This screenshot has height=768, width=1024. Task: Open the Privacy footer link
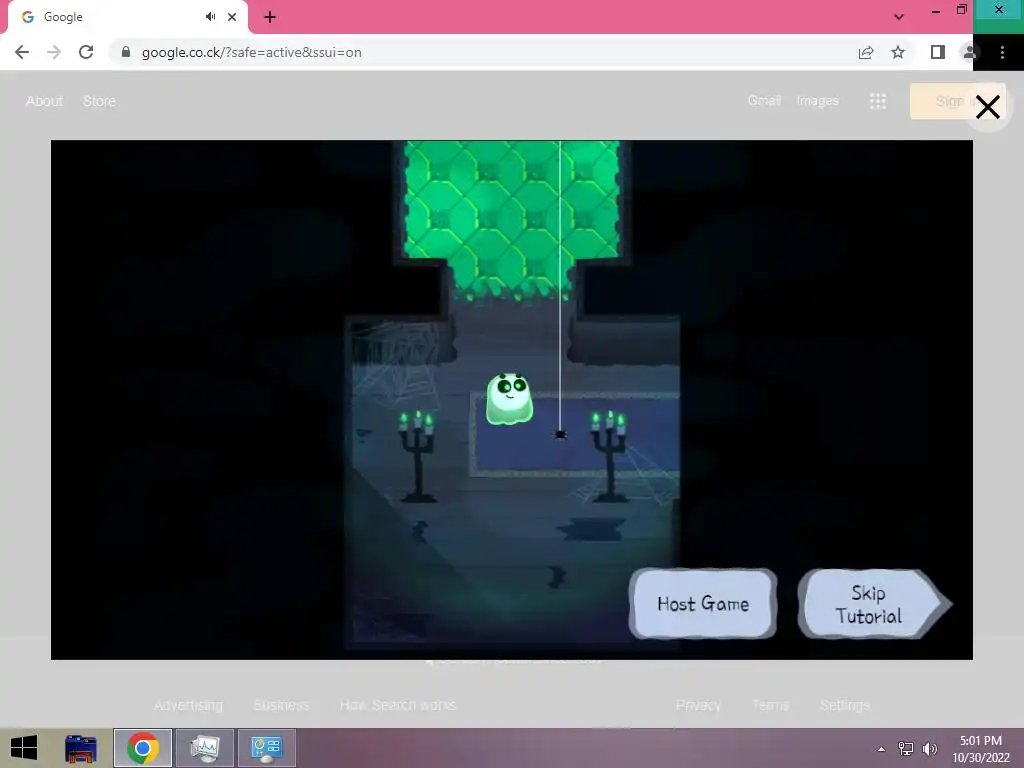[x=698, y=705]
